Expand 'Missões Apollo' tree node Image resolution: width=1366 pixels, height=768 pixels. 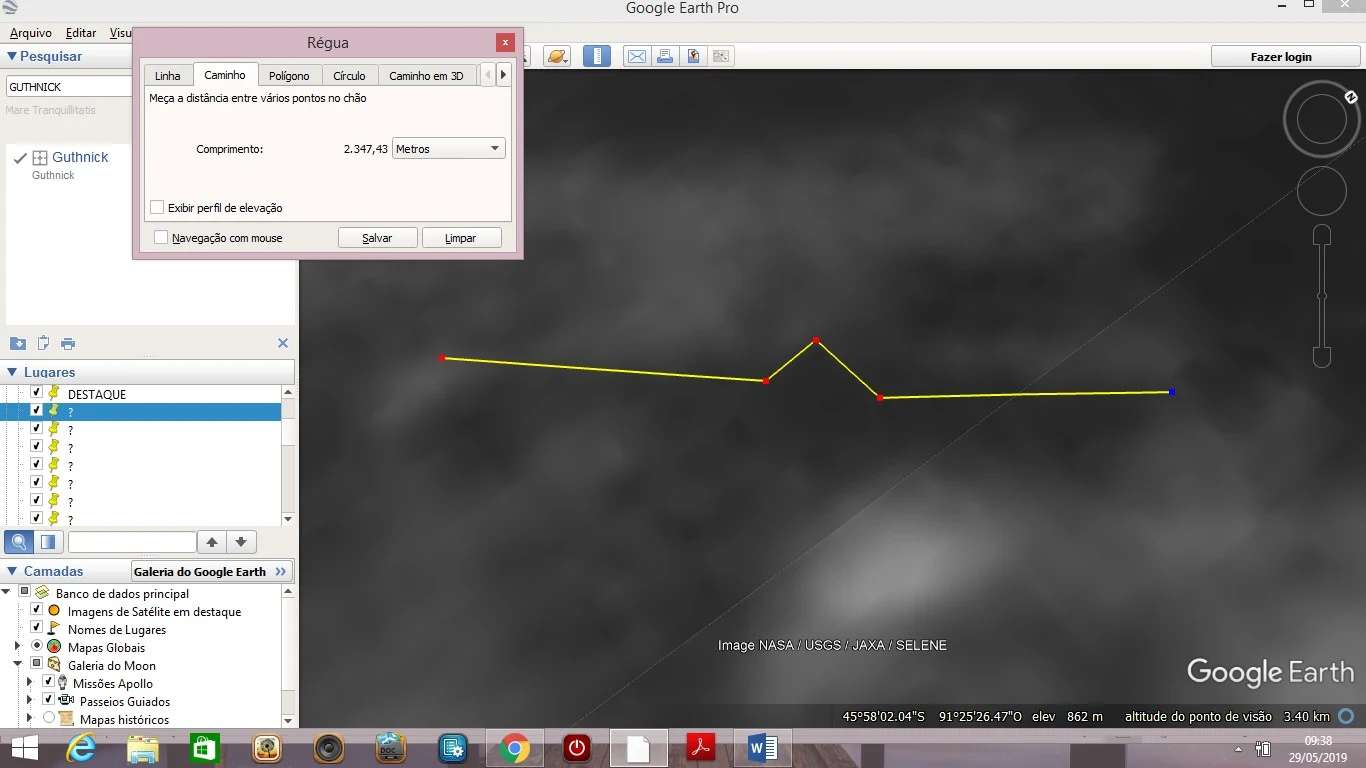[x=29, y=682]
